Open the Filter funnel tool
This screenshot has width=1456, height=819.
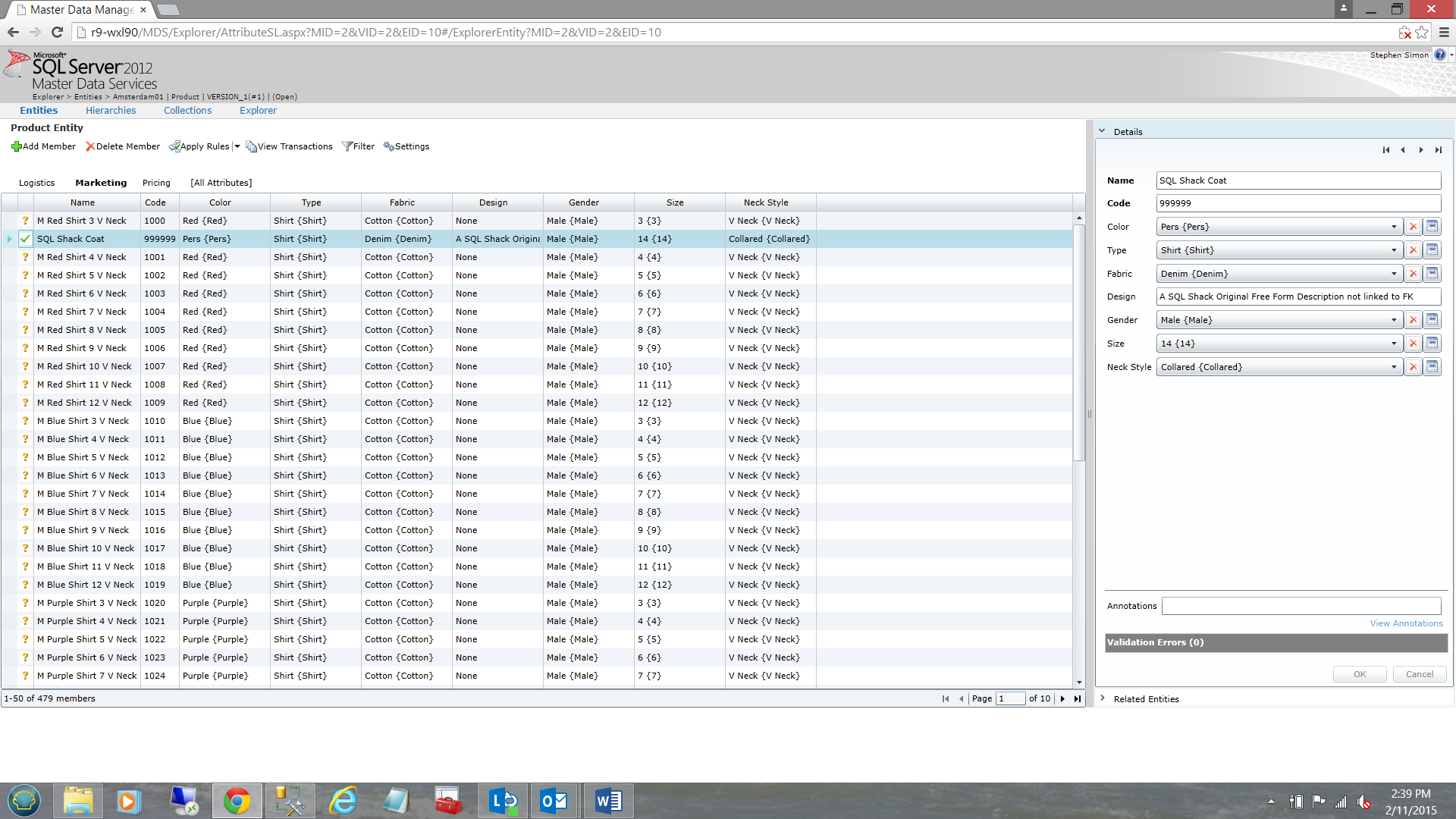tap(347, 146)
